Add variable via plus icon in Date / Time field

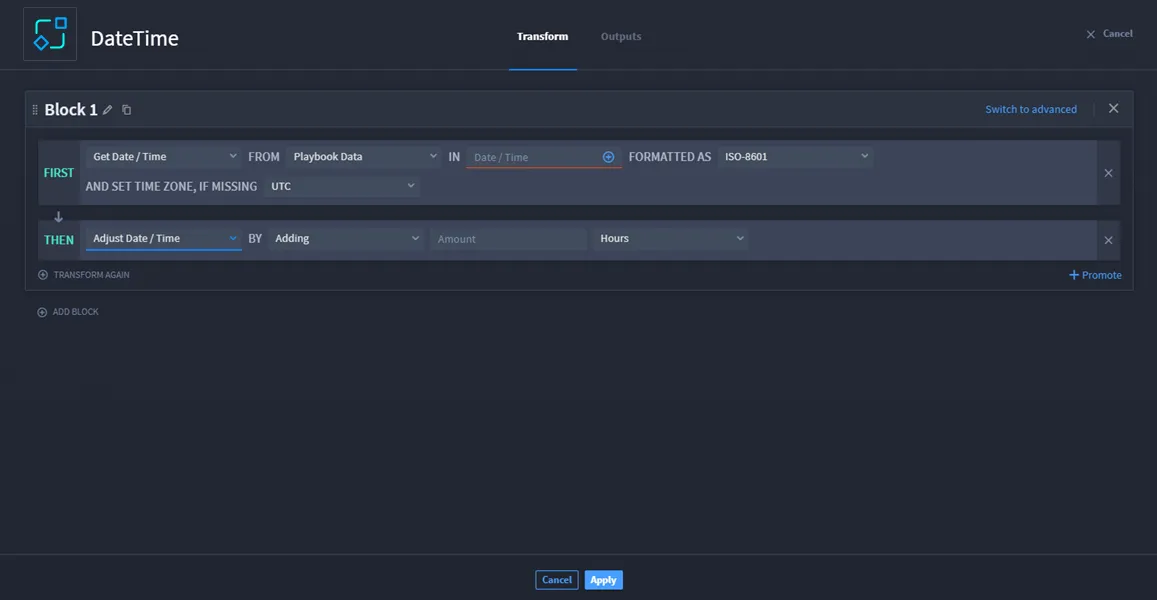tap(608, 157)
